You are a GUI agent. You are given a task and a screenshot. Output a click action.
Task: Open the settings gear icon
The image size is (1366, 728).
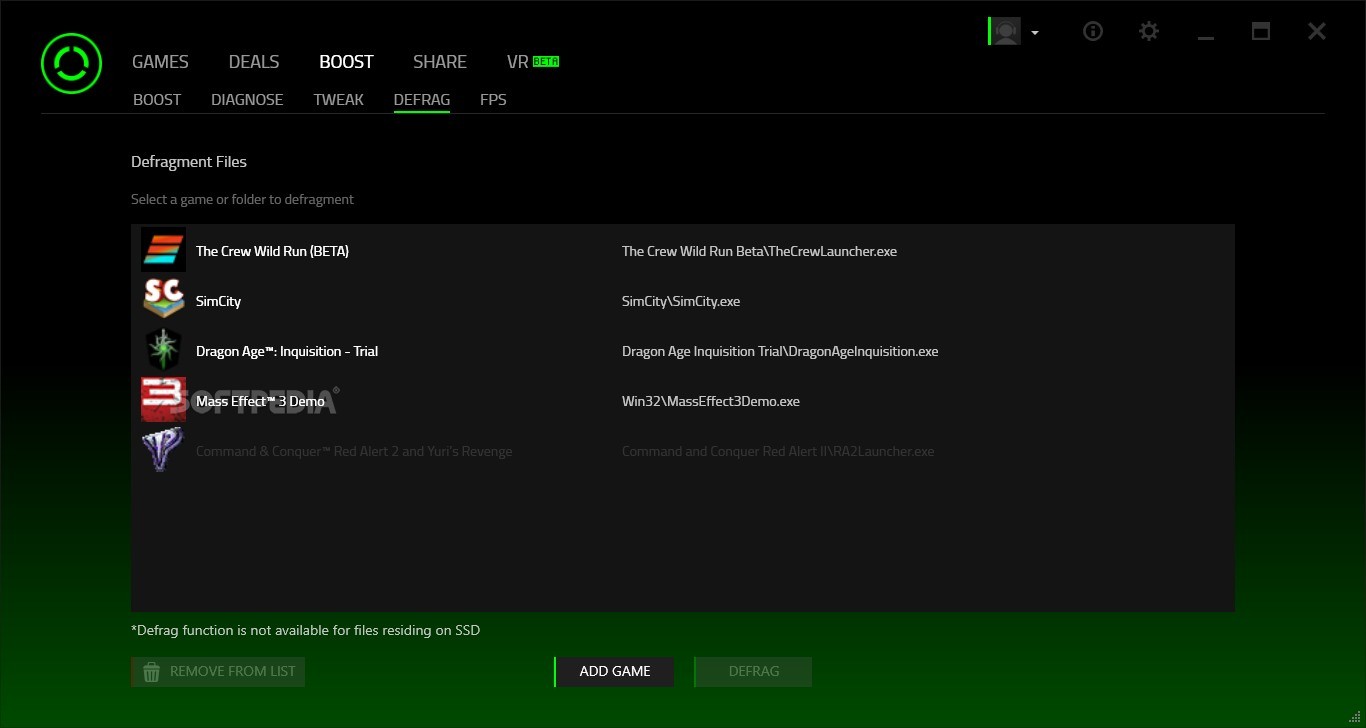tap(1149, 31)
